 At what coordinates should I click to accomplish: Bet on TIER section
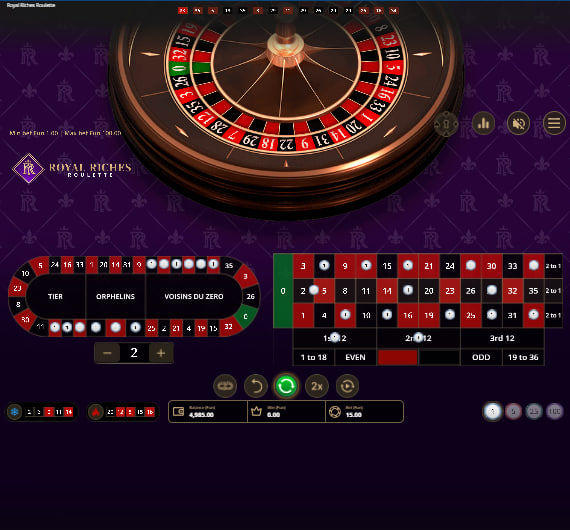pyautogui.click(x=56, y=296)
